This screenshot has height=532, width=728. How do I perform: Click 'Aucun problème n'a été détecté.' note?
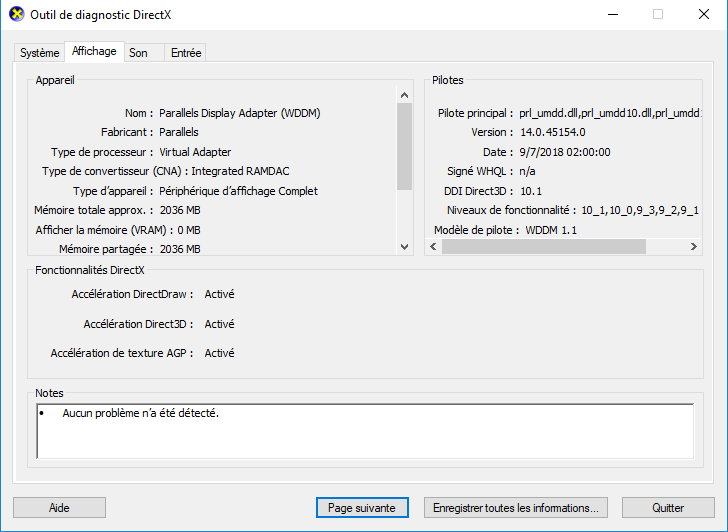(x=141, y=413)
